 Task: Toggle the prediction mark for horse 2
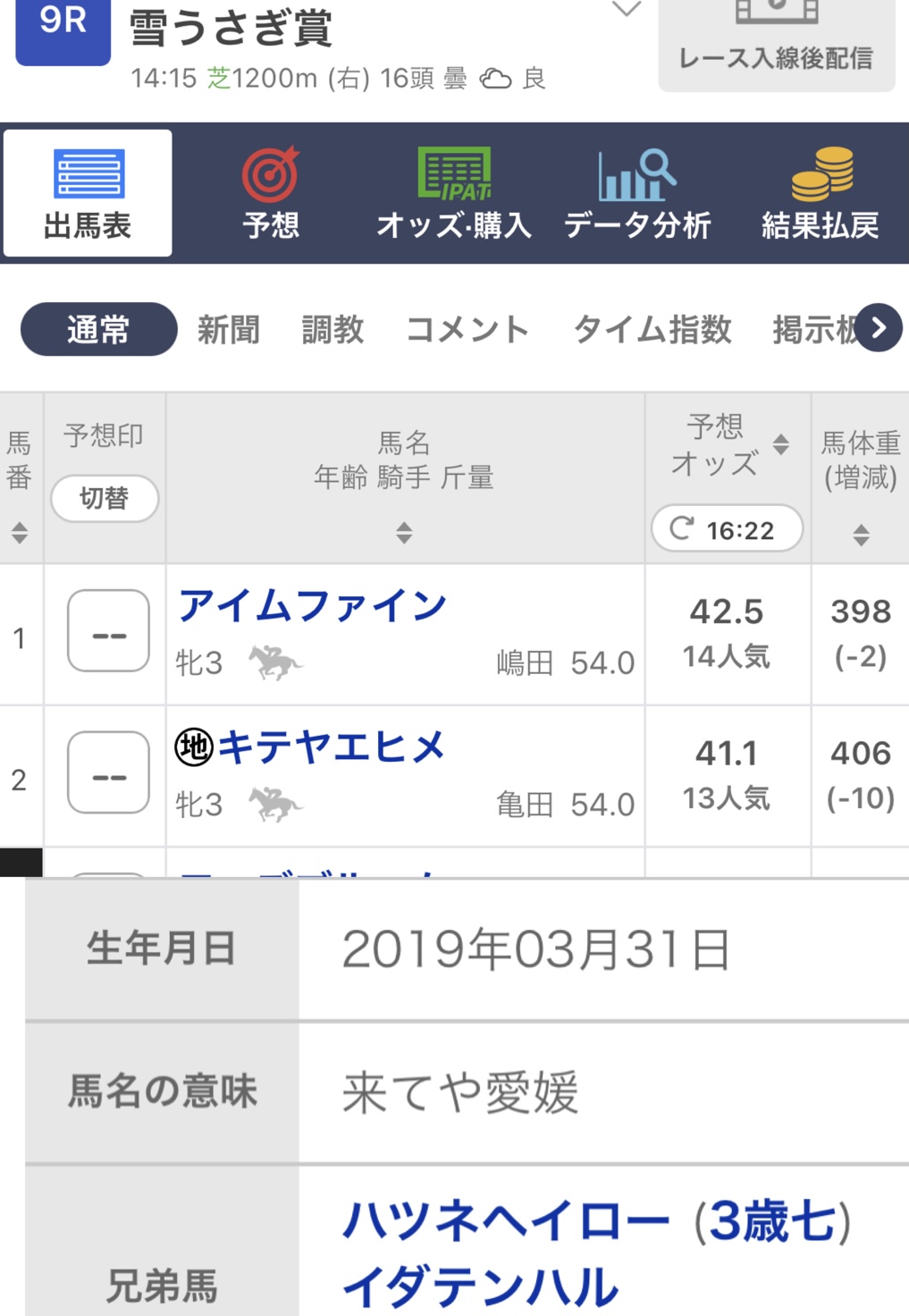point(108,772)
